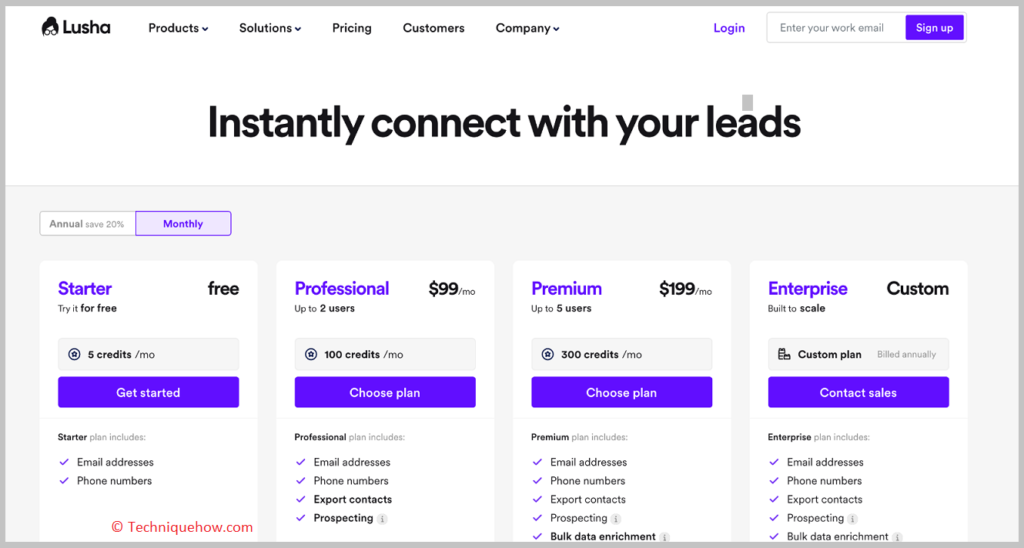1024x548 pixels.
Task: Click Choose plan under Professional
Action: point(385,392)
